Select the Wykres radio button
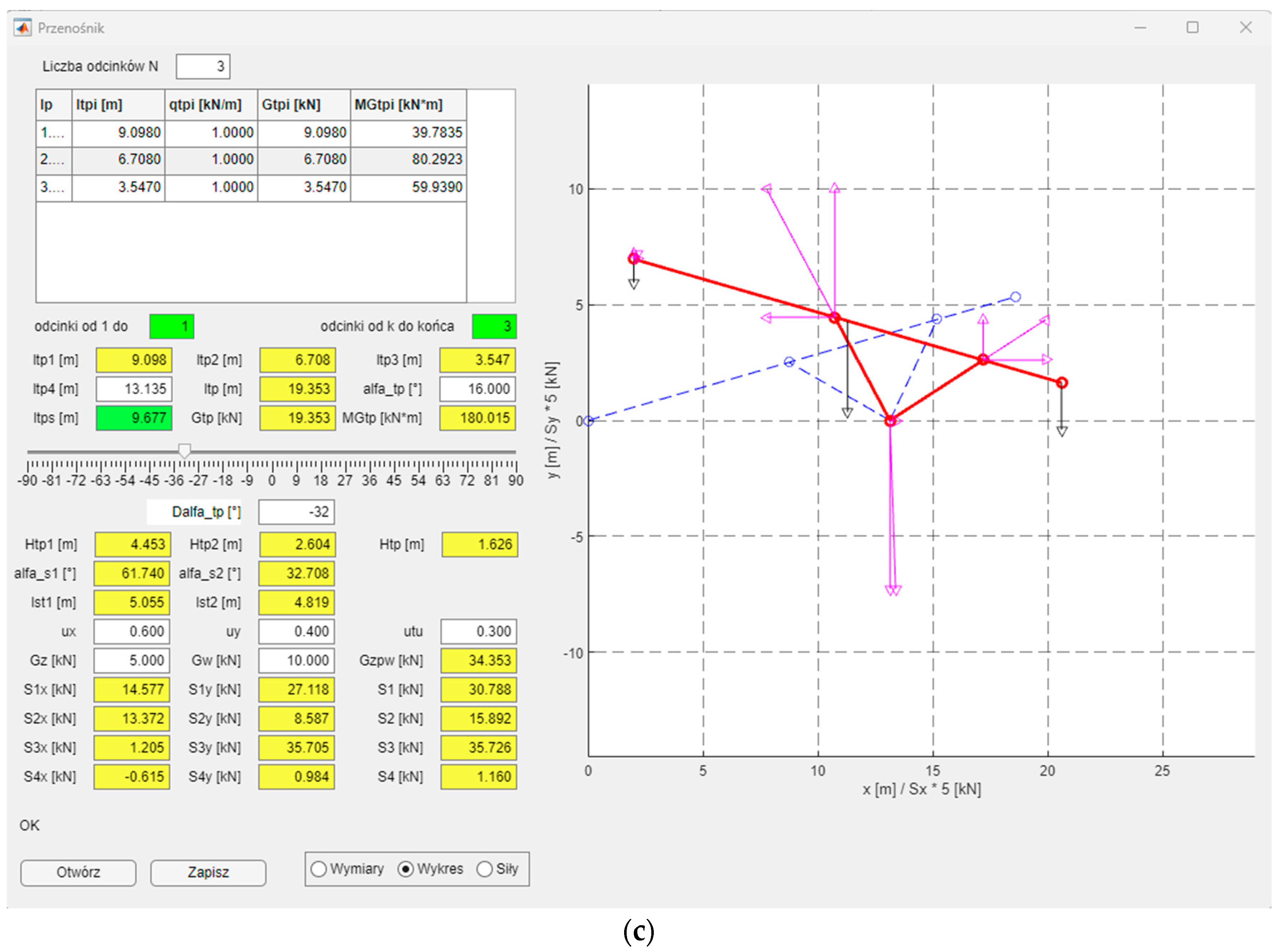The width and height of the screenshot is (1279, 952). pos(406,868)
